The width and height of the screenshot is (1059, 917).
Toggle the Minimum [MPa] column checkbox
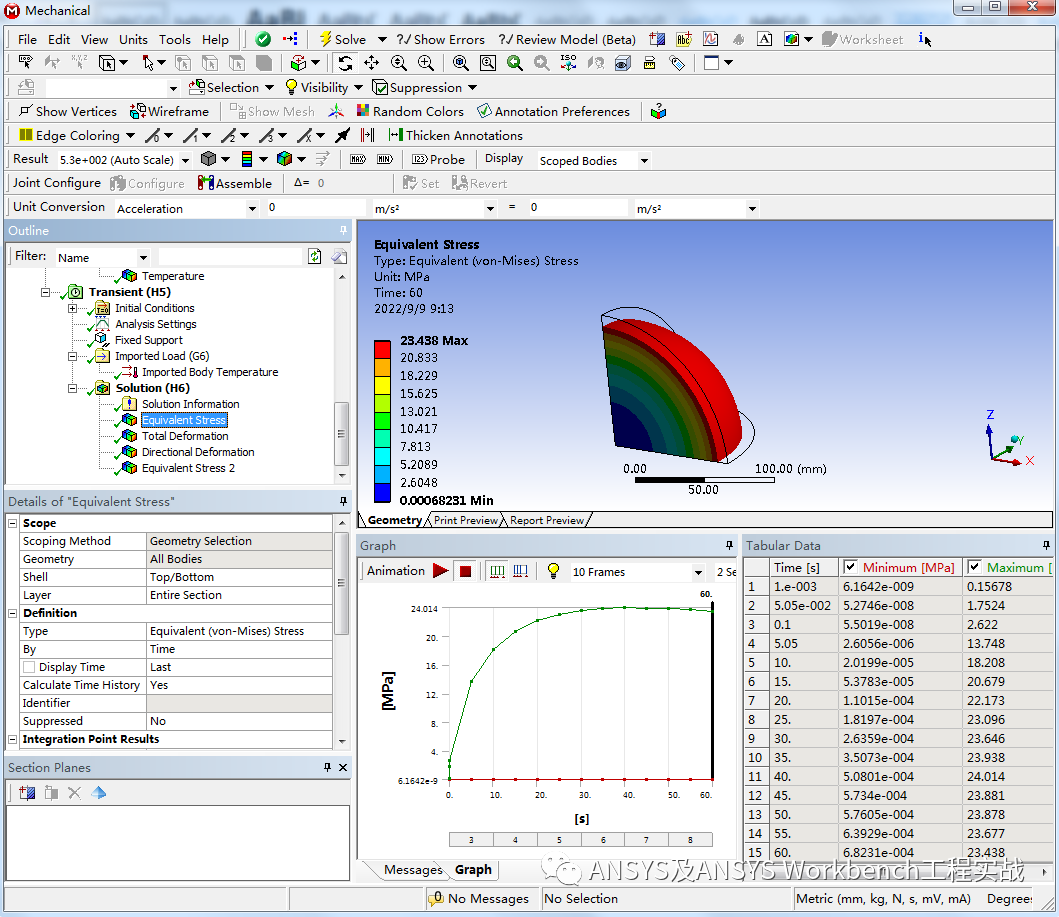coord(850,567)
